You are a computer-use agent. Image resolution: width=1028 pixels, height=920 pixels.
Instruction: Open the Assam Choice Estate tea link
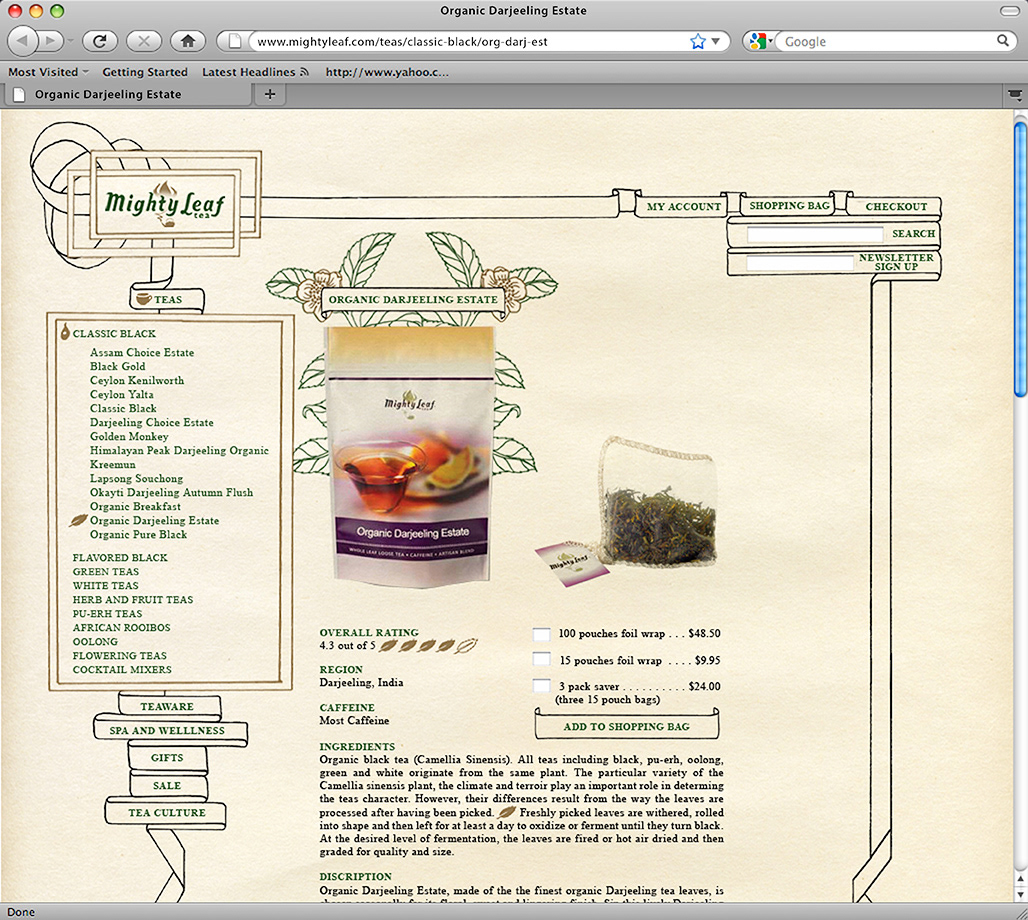(x=142, y=352)
